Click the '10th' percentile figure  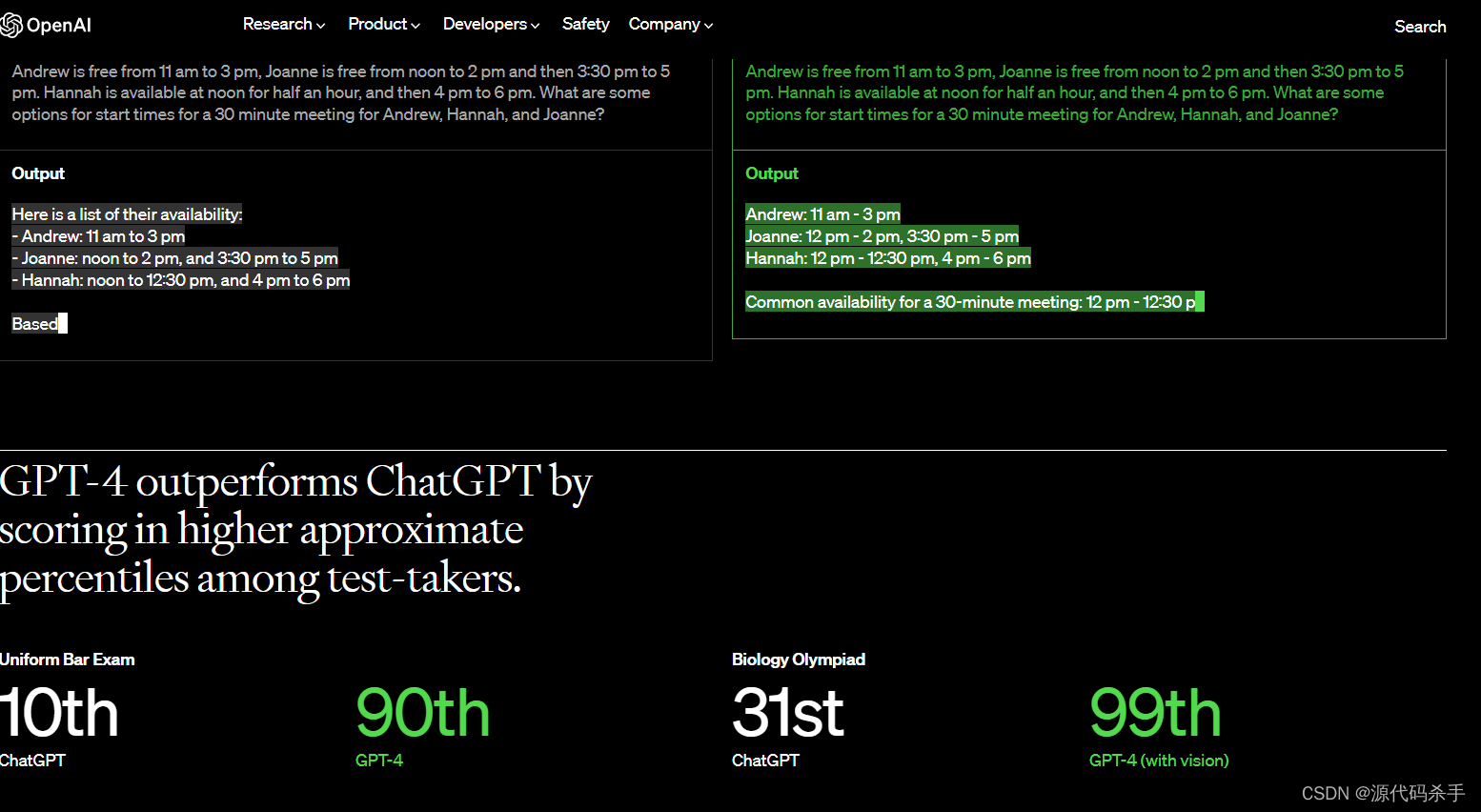pyautogui.click(x=59, y=714)
